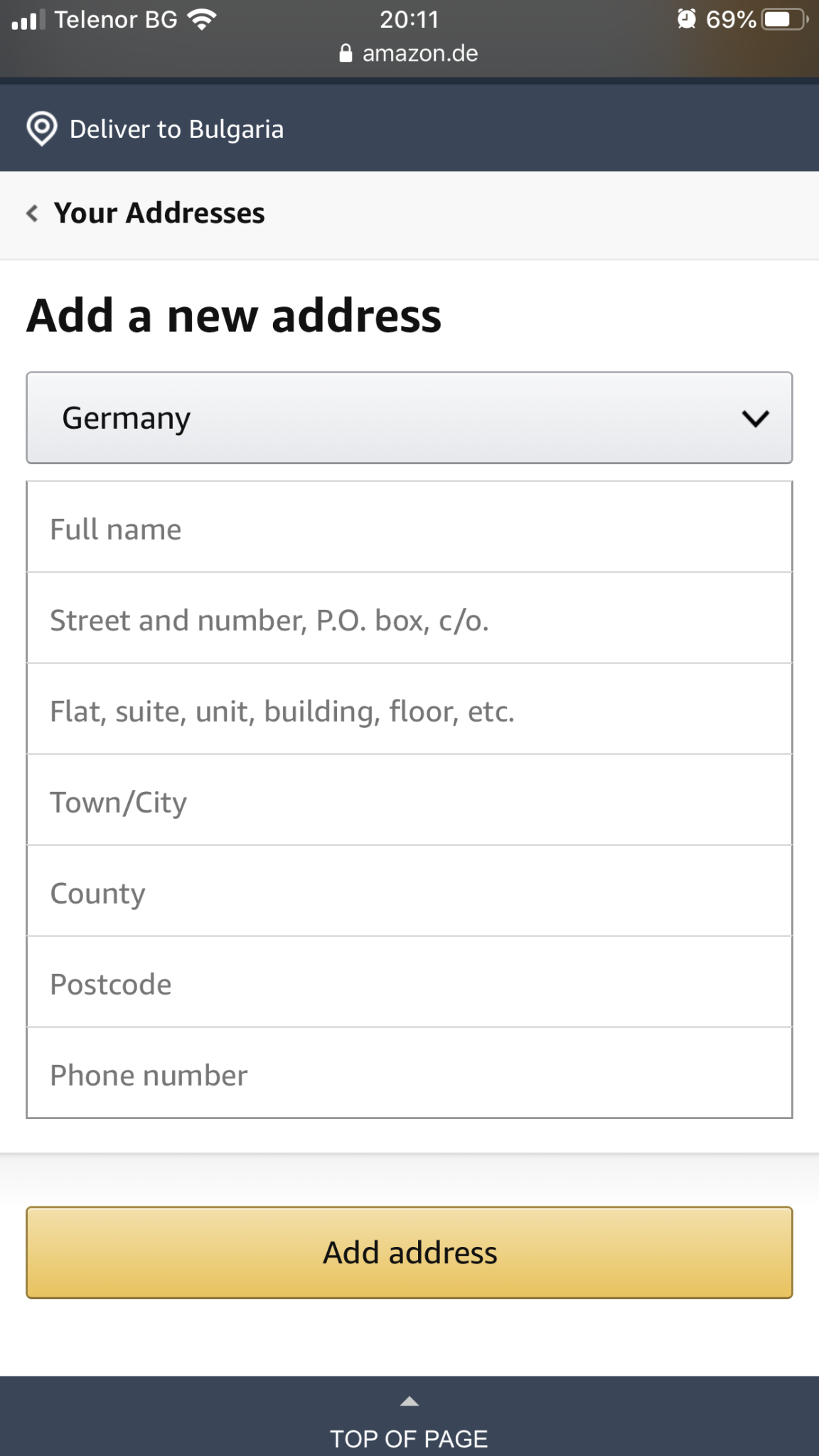The height and width of the screenshot is (1456, 819).
Task: Click the dropdown arrow on country selector
Action: [755, 418]
